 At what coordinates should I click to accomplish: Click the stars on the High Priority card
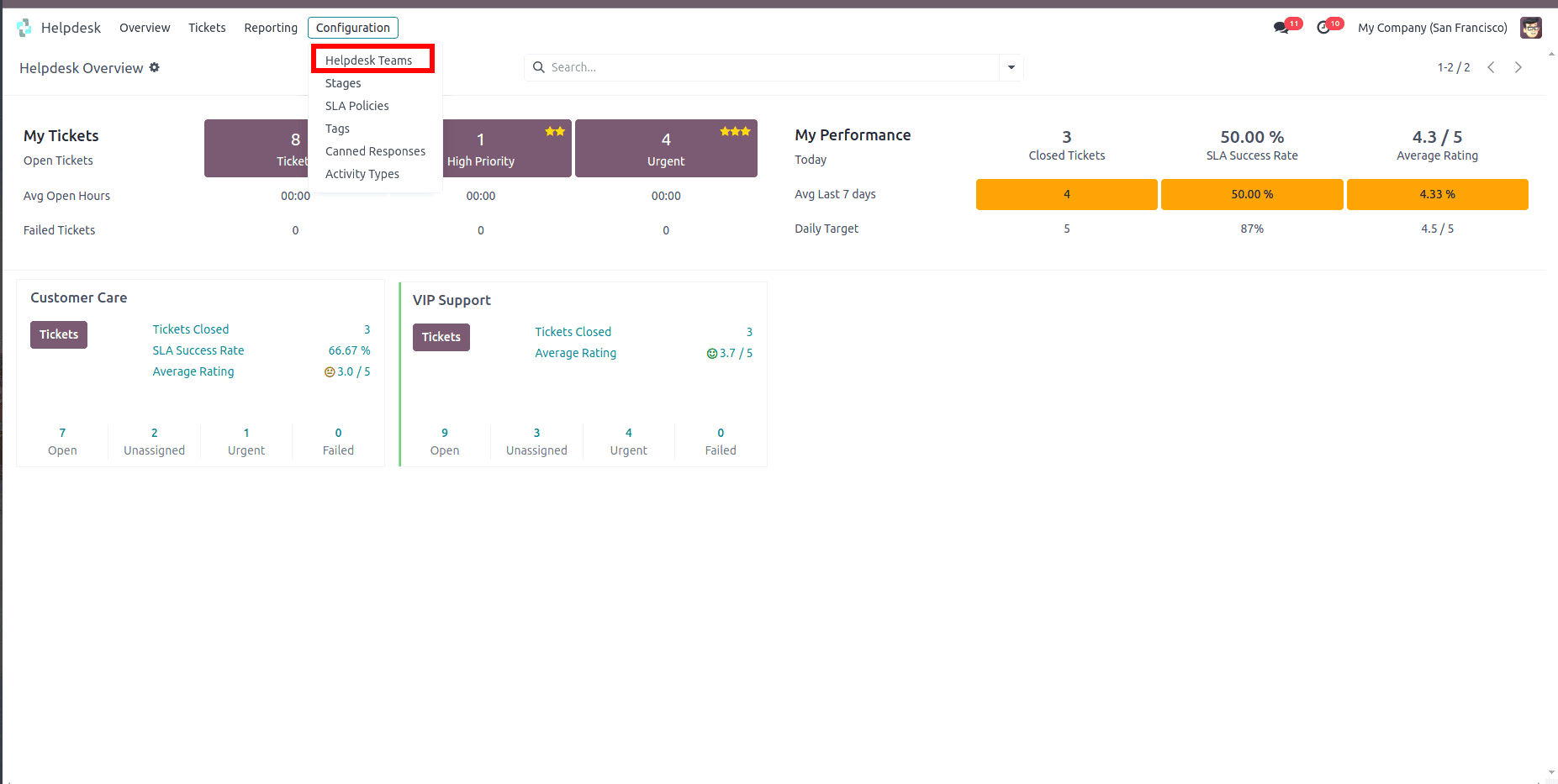coord(554,131)
